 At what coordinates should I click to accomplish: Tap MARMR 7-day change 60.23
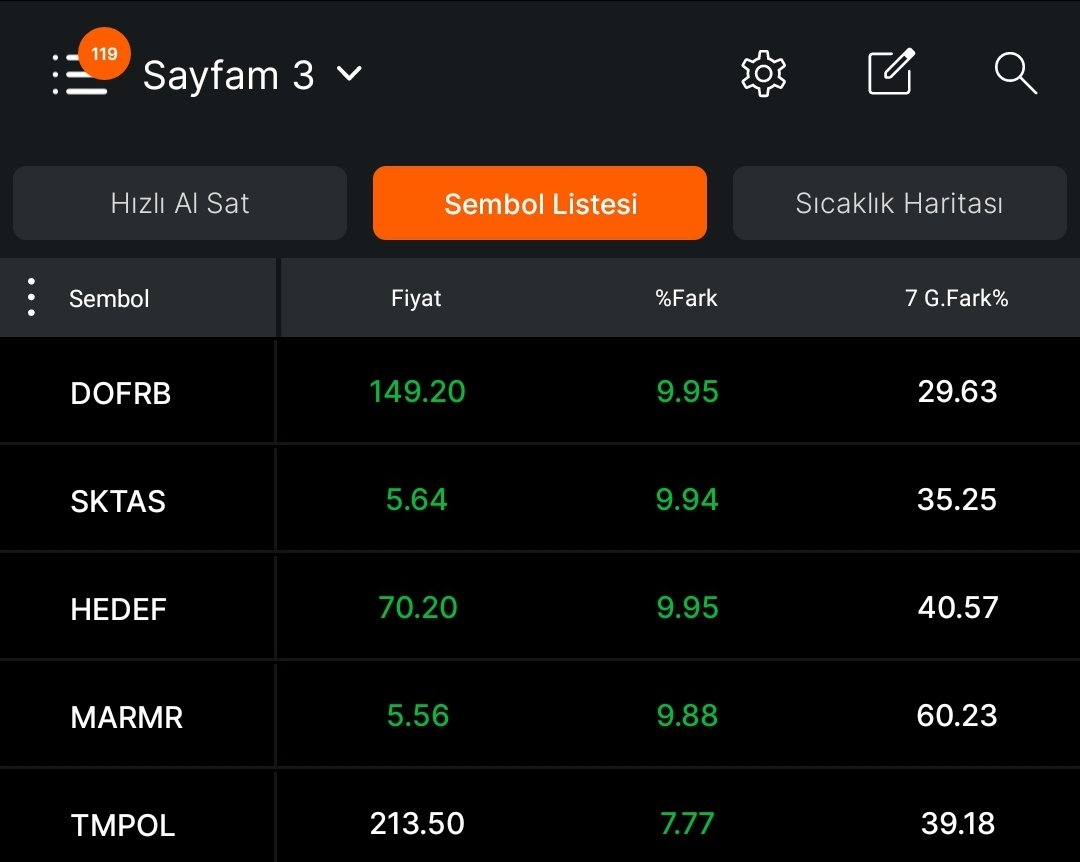[957, 715]
